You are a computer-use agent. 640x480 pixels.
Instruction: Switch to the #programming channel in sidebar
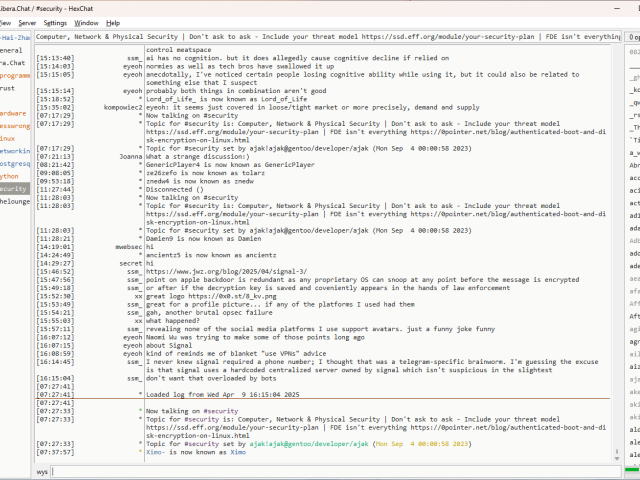click(15, 76)
